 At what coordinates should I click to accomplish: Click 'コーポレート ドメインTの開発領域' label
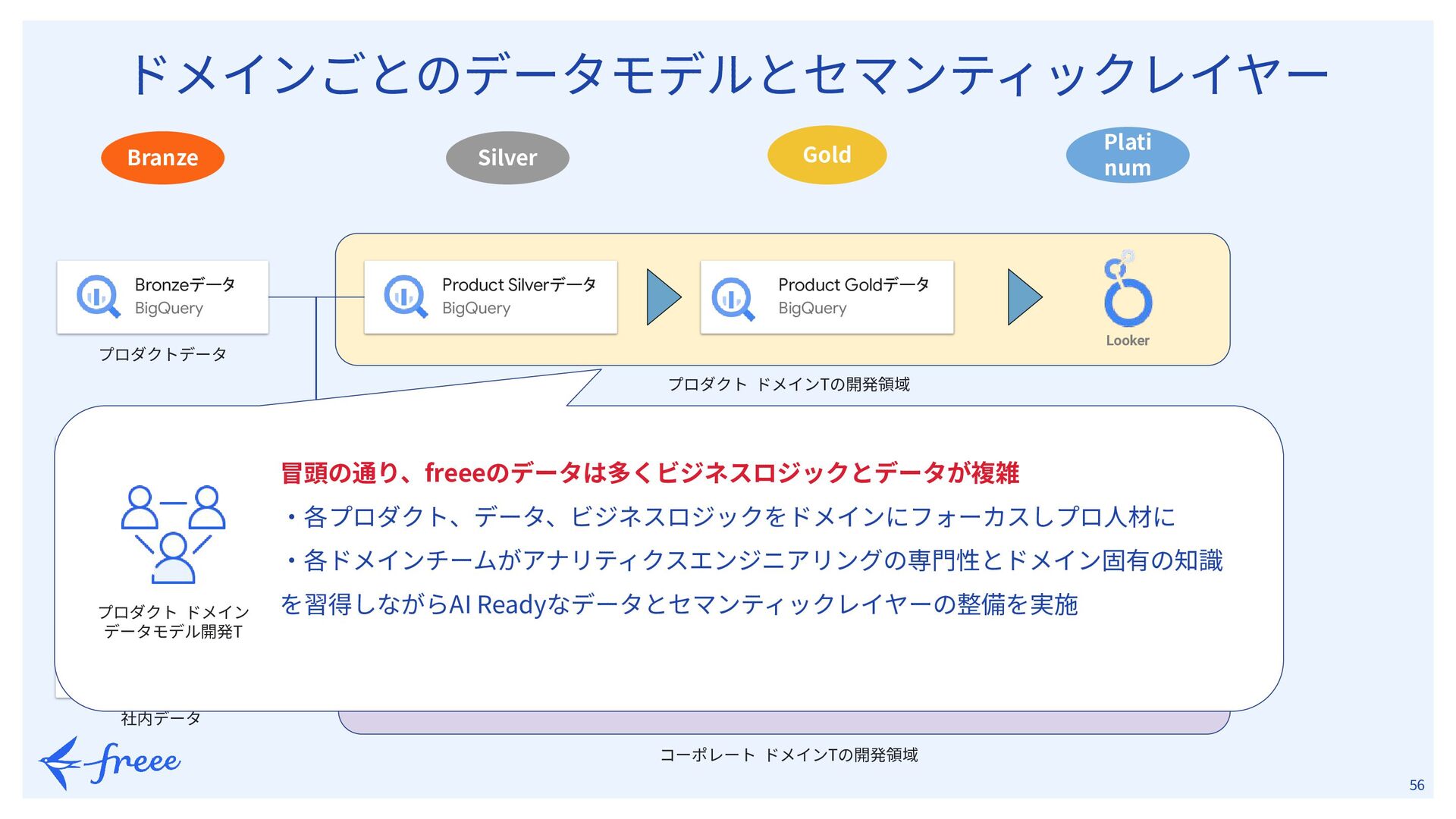pos(789,755)
